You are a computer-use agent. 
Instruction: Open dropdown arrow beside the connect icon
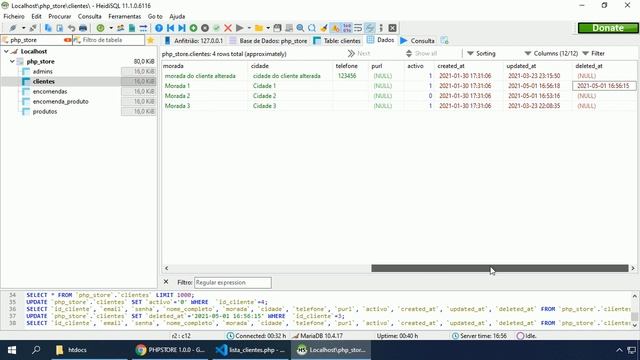click(23, 28)
